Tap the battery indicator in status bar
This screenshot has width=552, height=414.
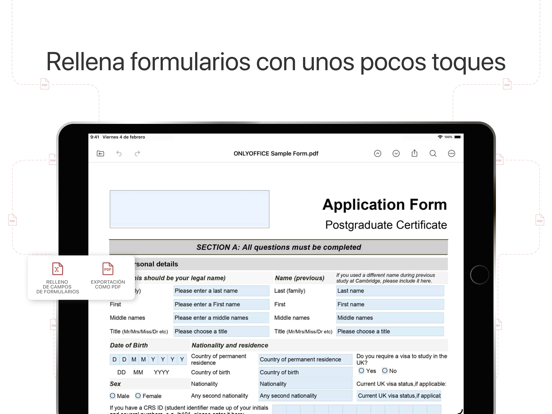click(x=457, y=137)
